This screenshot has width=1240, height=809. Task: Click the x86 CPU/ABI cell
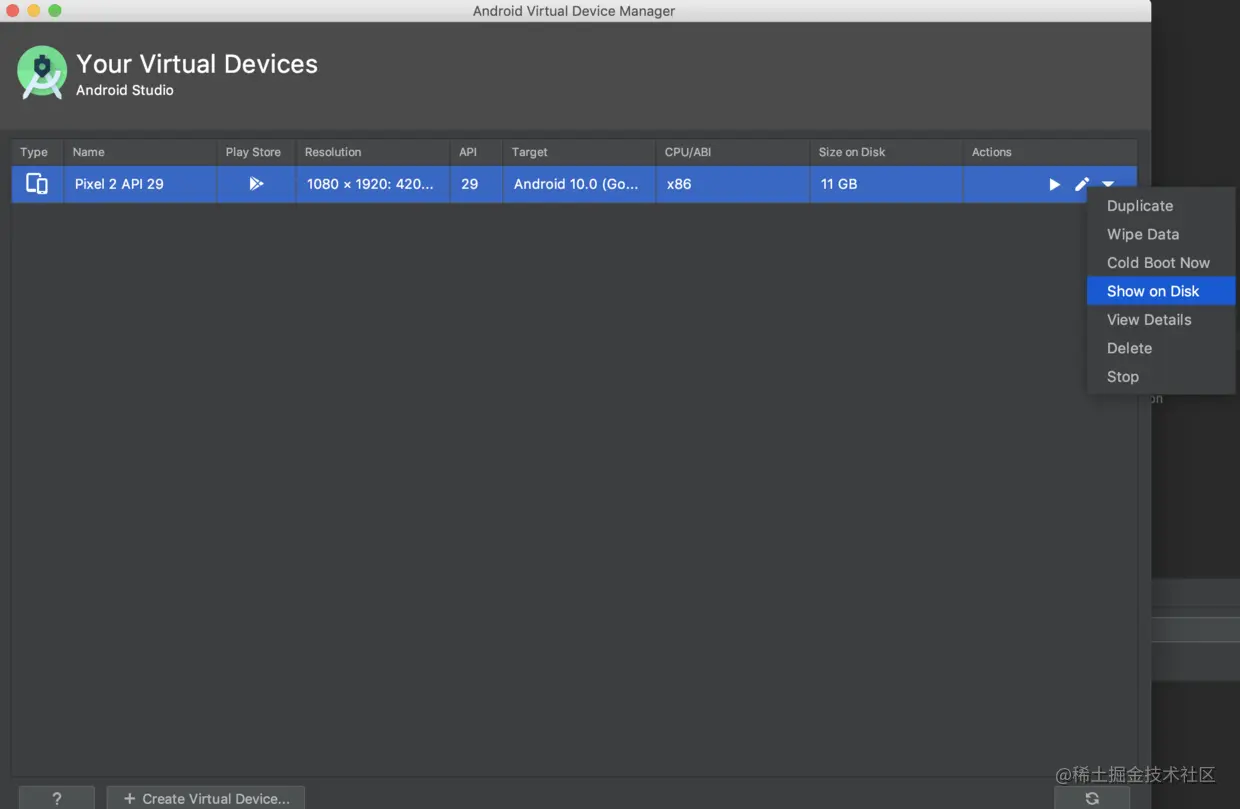[x=733, y=184]
